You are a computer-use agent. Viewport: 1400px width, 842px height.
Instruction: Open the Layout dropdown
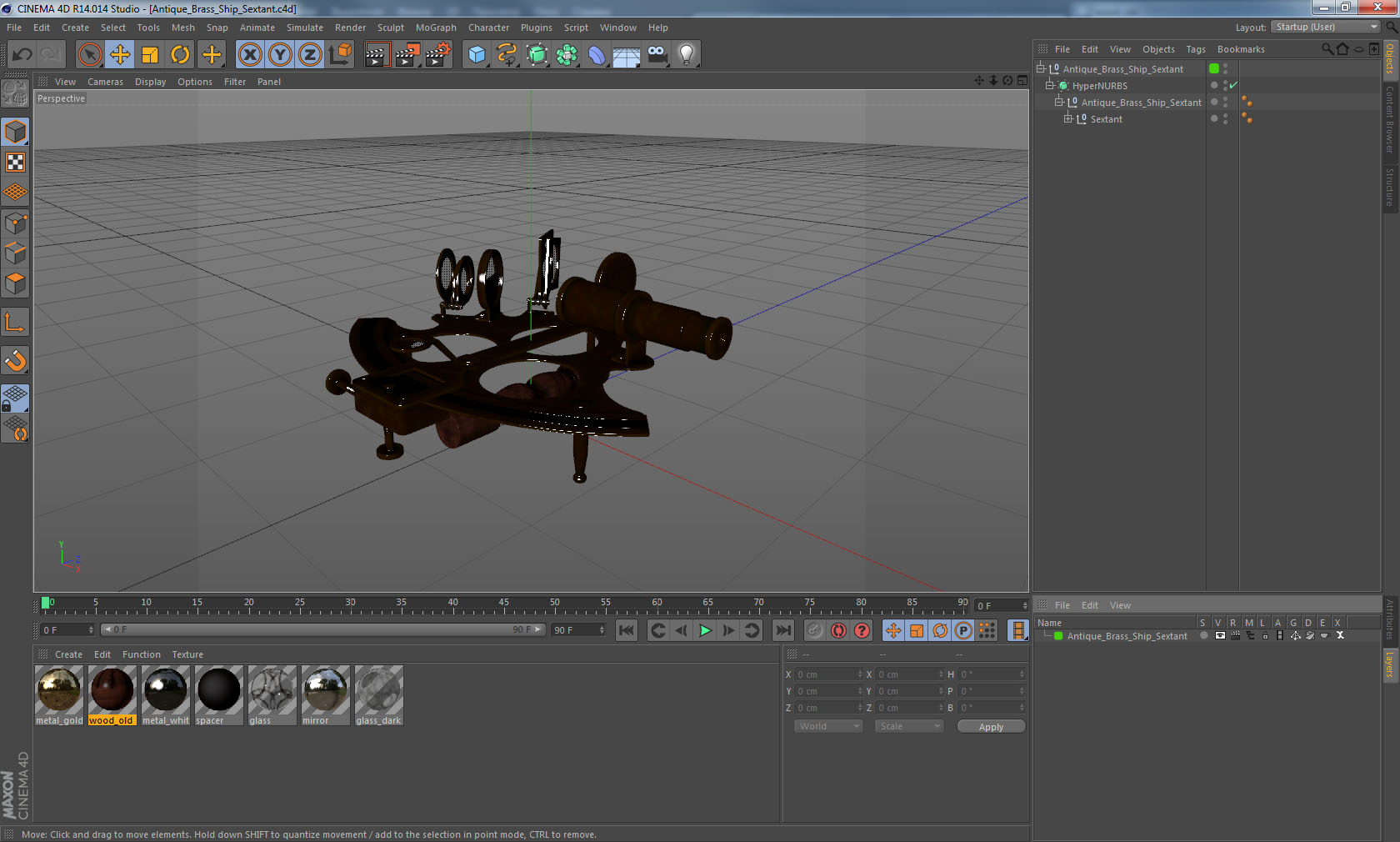(1326, 28)
